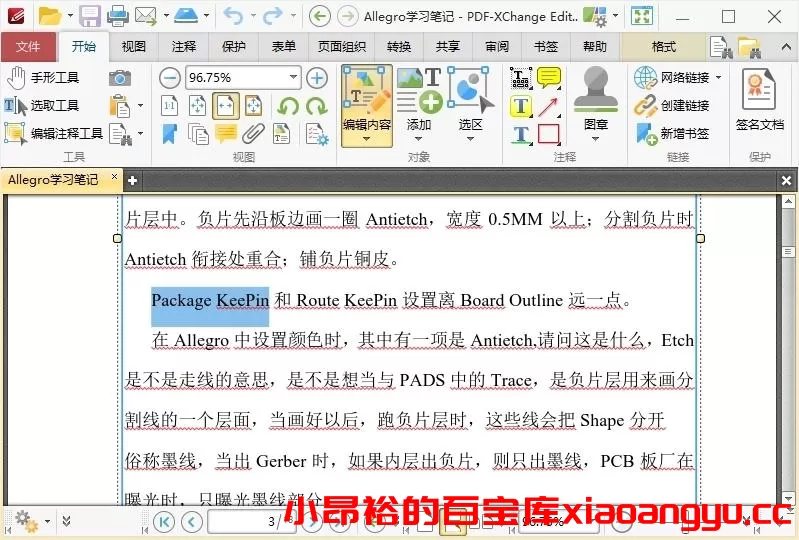Select the typewriter text tool icon
799x540 pixels.
(521, 78)
